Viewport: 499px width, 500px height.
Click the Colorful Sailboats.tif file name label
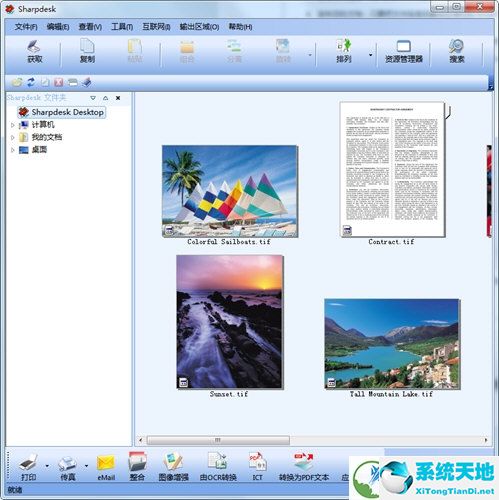click(229, 242)
